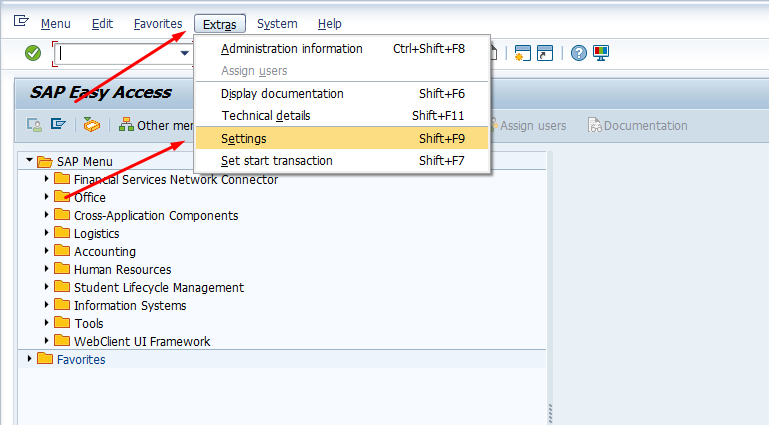Click the Documentation toolbar button
Viewport: 769px width, 425px height.
coord(638,125)
